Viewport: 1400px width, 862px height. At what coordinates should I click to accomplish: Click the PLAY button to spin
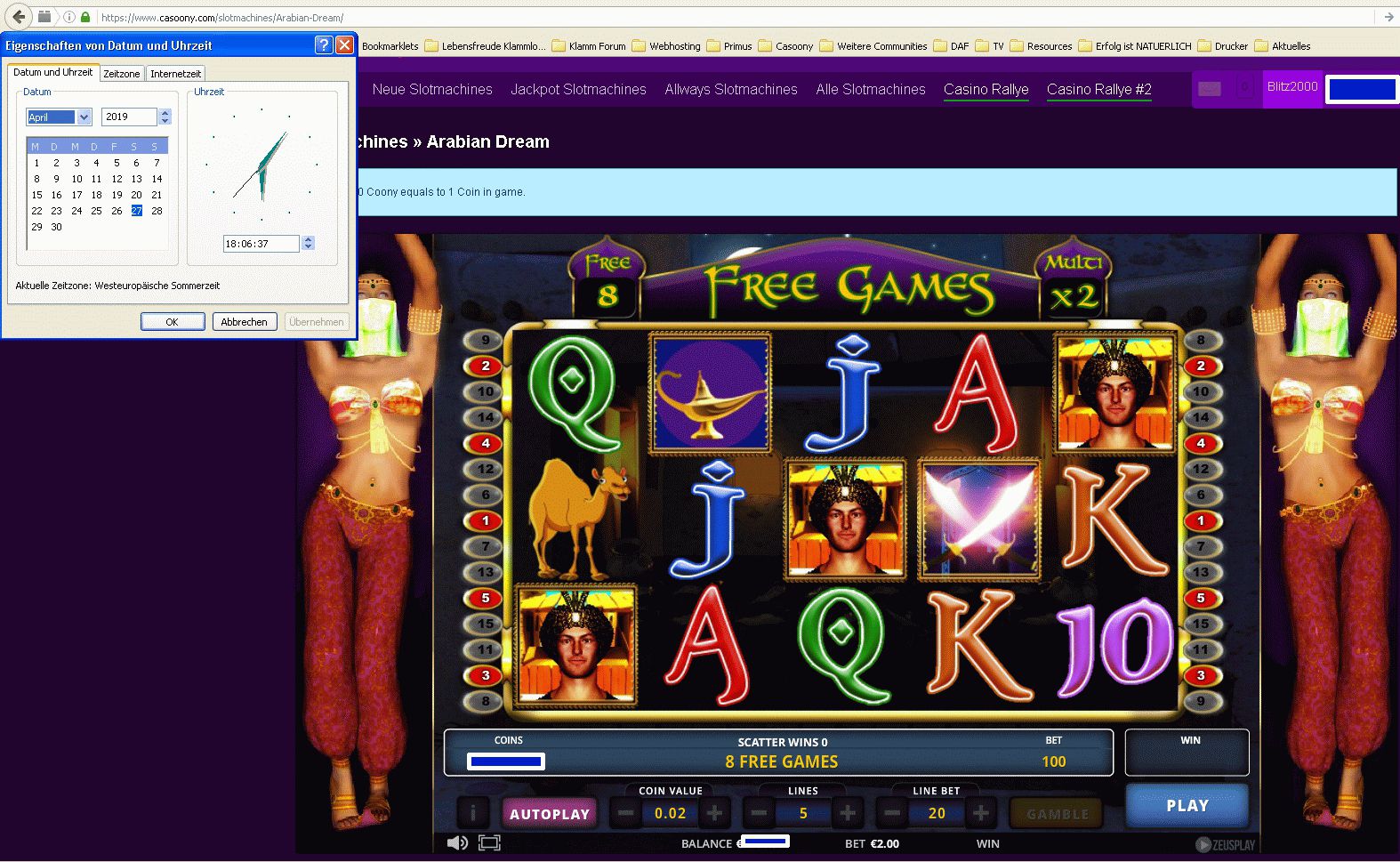pyautogui.click(x=1187, y=805)
